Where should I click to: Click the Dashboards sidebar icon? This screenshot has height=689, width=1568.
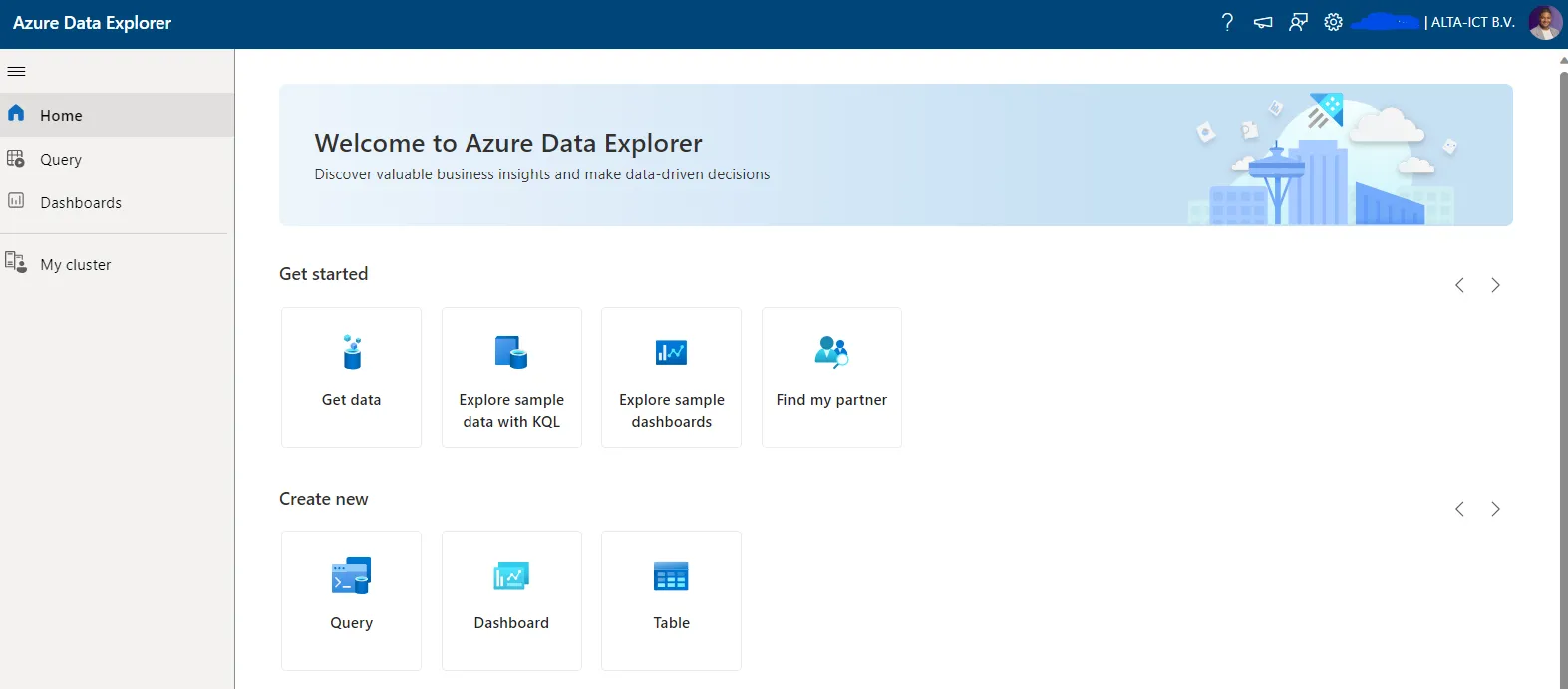pyautogui.click(x=16, y=200)
